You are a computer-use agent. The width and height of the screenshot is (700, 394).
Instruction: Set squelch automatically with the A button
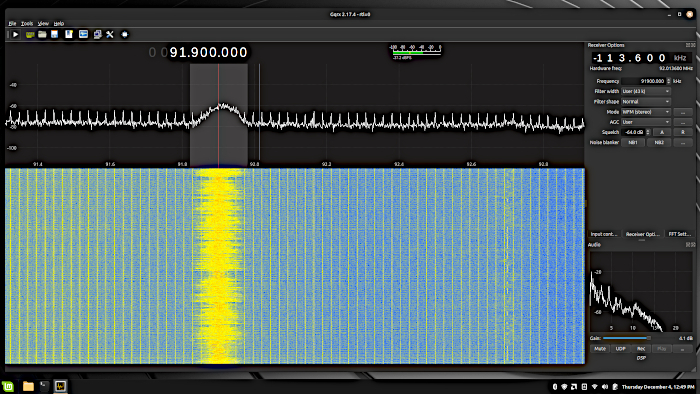tap(662, 133)
